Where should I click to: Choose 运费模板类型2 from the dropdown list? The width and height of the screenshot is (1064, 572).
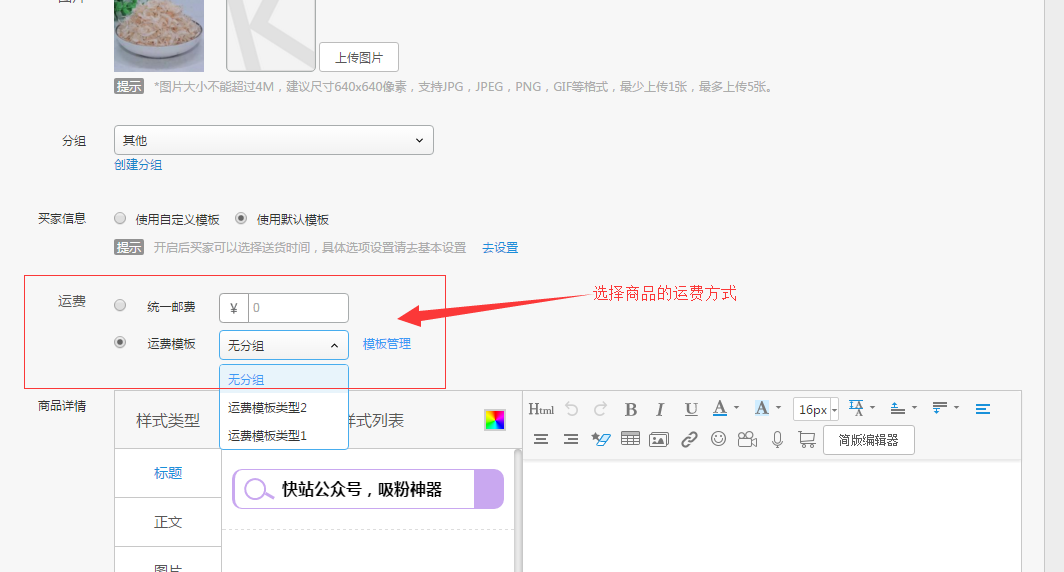pos(267,407)
